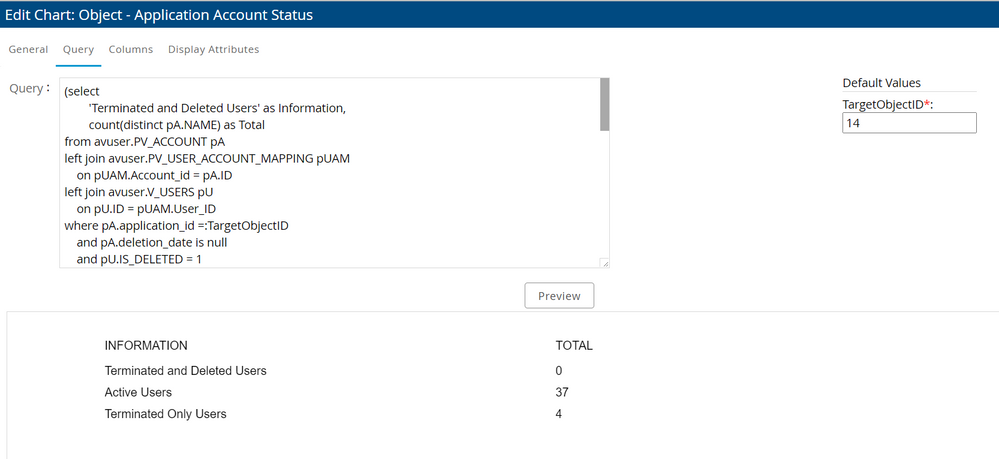
Task: Click the query textarea resize handle
Action: (x=604, y=263)
